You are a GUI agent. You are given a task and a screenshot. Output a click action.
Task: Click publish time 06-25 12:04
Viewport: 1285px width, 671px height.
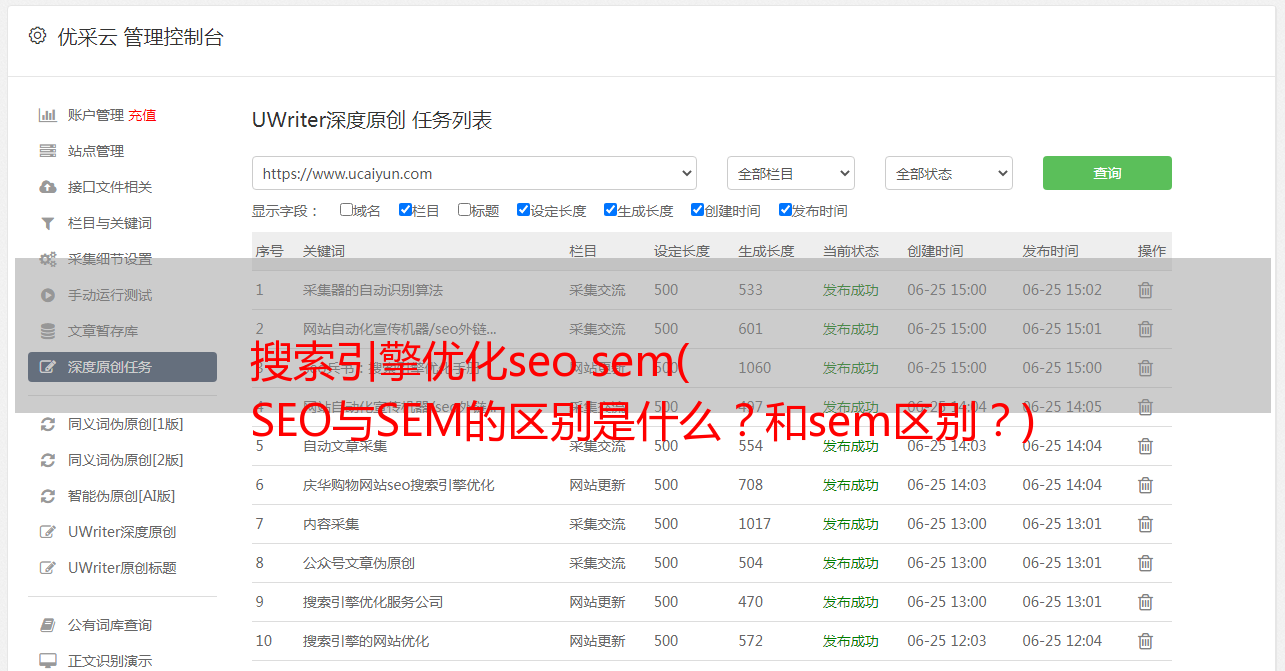click(x=1062, y=641)
